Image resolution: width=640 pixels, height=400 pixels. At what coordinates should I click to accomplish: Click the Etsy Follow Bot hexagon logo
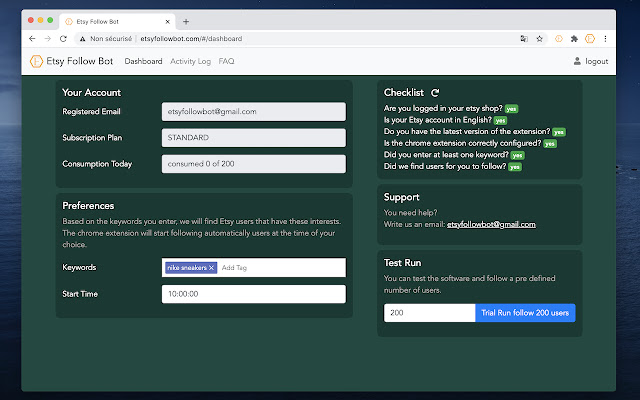(x=36, y=61)
